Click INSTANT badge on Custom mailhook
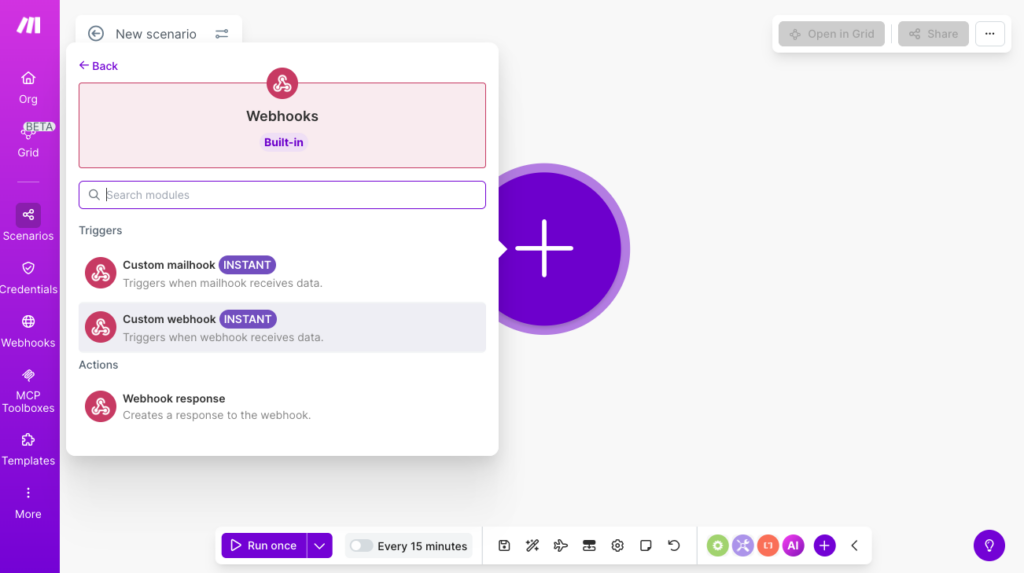This screenshot has height=573, width=1024. point(247,265)
